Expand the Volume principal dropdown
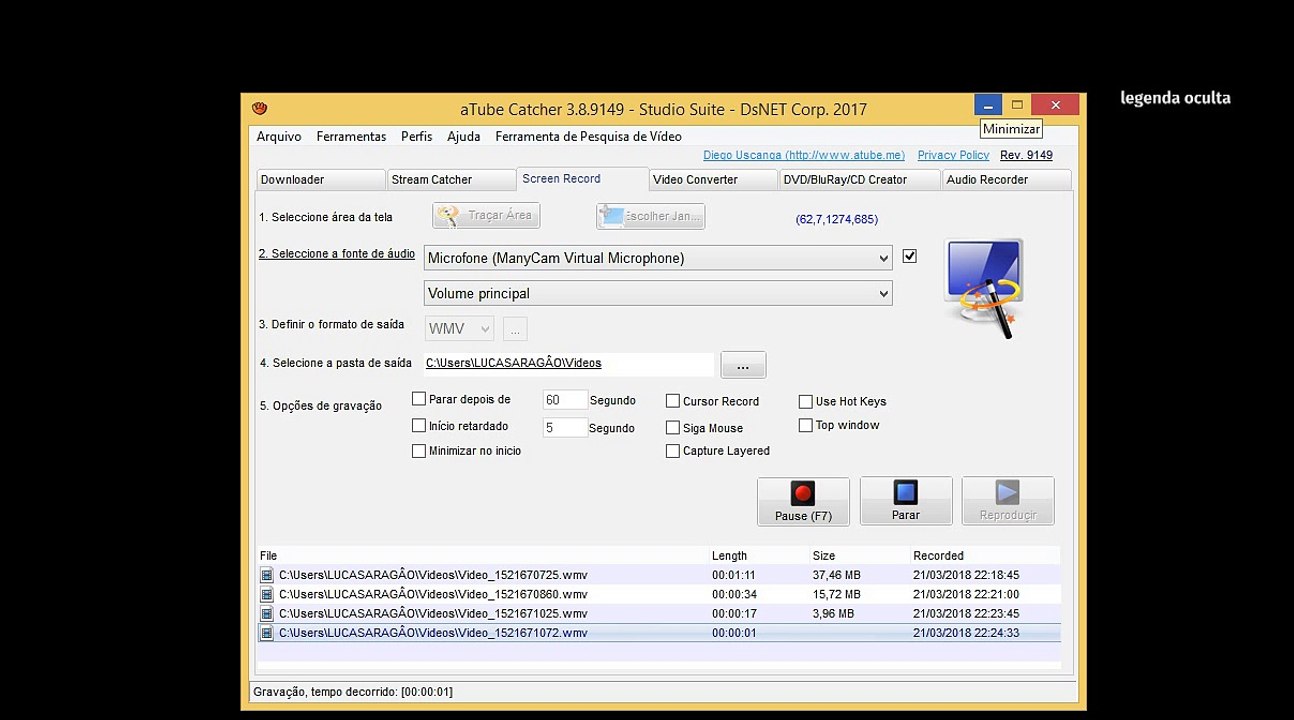The height and width of the screenshot is (720, 1294). tap(658, 293)
